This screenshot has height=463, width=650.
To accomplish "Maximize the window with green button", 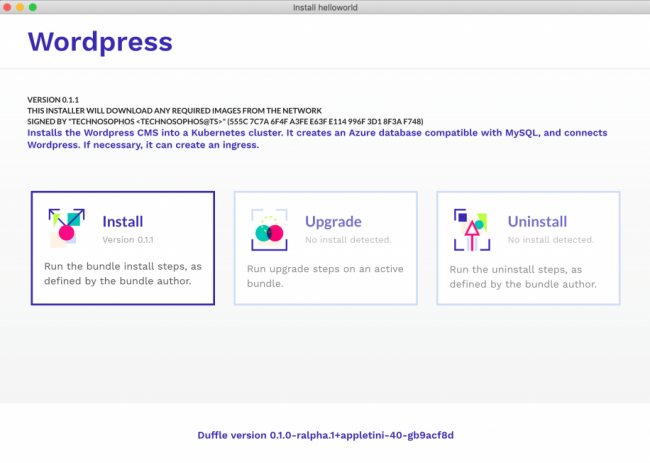I will (x=33, y=7).
